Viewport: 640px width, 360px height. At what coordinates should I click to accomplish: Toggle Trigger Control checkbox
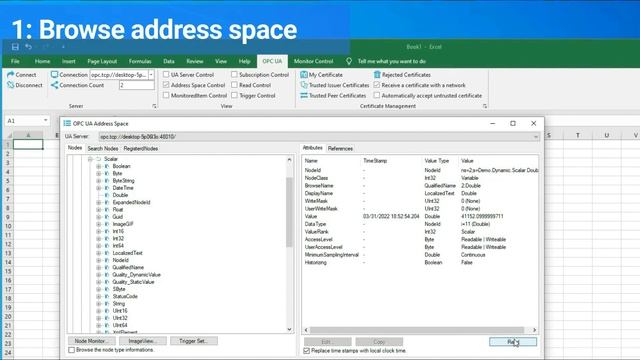[234, 96]
